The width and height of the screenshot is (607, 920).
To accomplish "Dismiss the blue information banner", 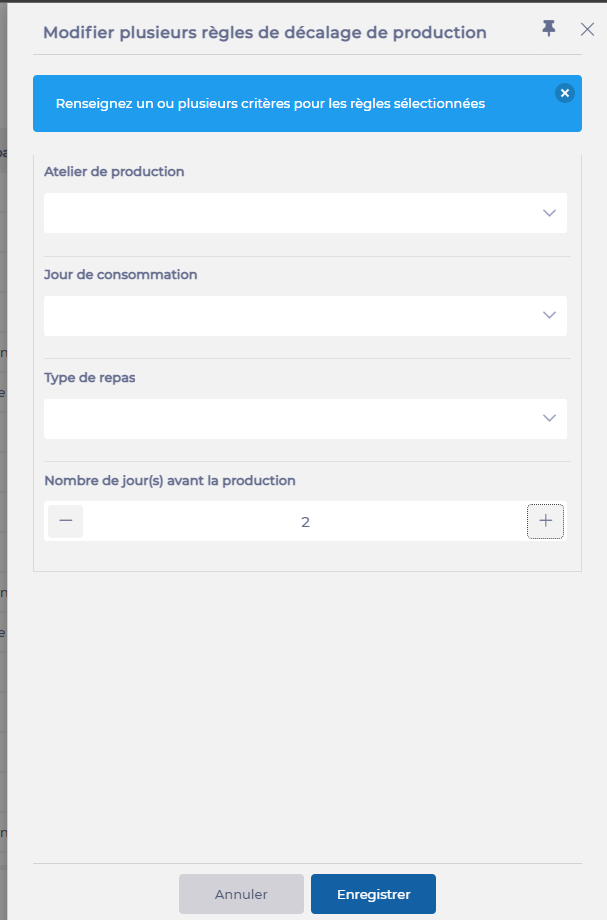I will pyautogui.click(x=565, y=93).
